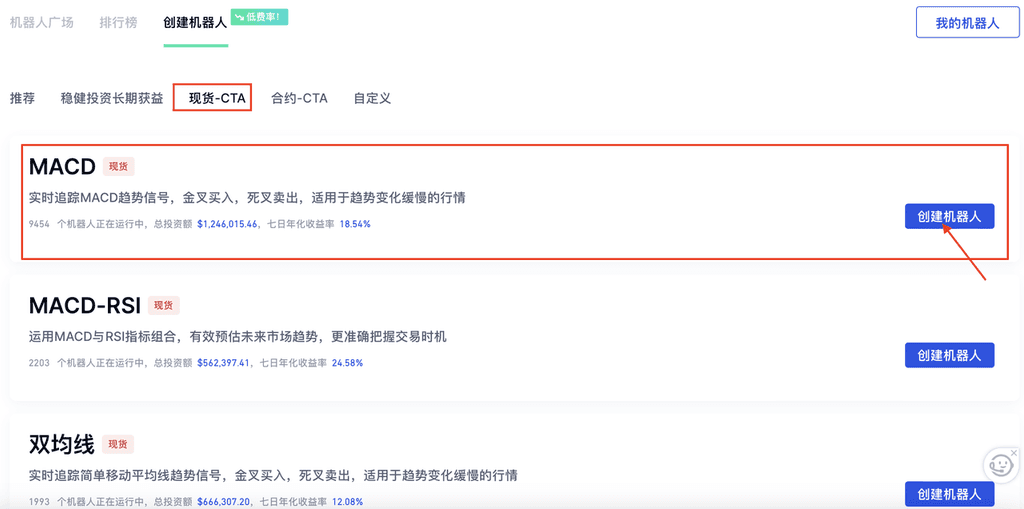Create a robot with the MACD strategy
Viewport: 1024px width, 509px height.
pyautogui.click(x=949, y=216)
